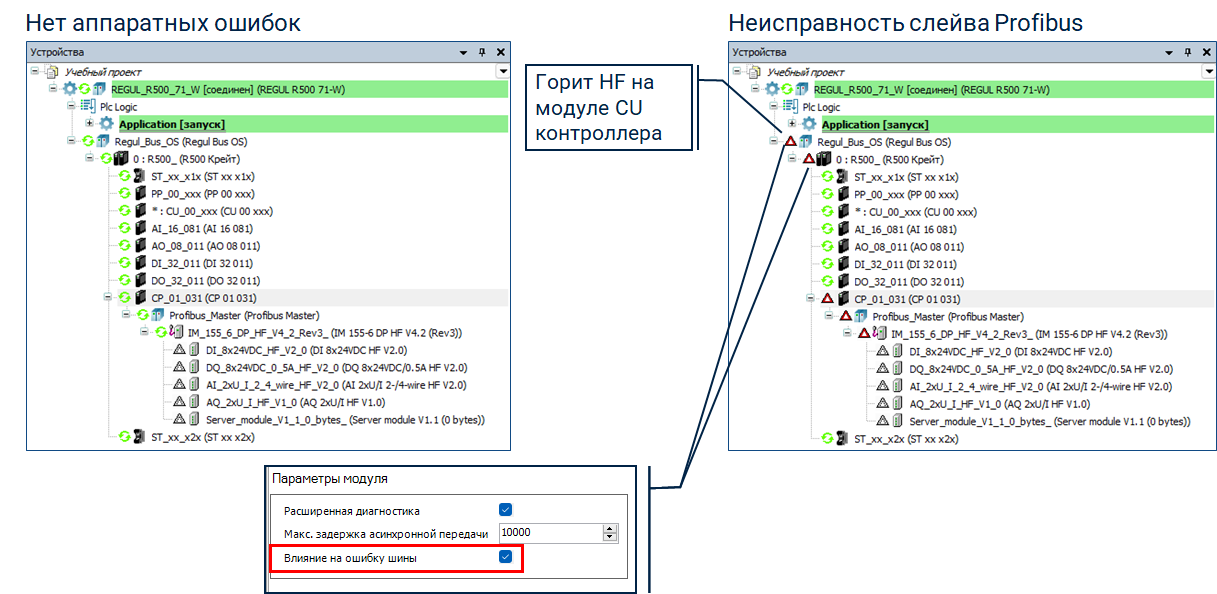
Task: Uncheck the Влияние на ошибку шины checkbox
Action: [x=505, y=557]
